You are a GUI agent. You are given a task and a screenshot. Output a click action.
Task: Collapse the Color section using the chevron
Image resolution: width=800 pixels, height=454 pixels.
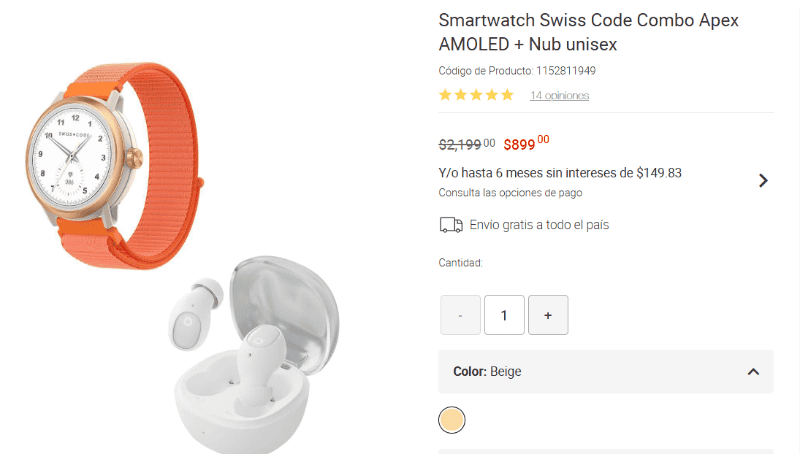(753, 372)
